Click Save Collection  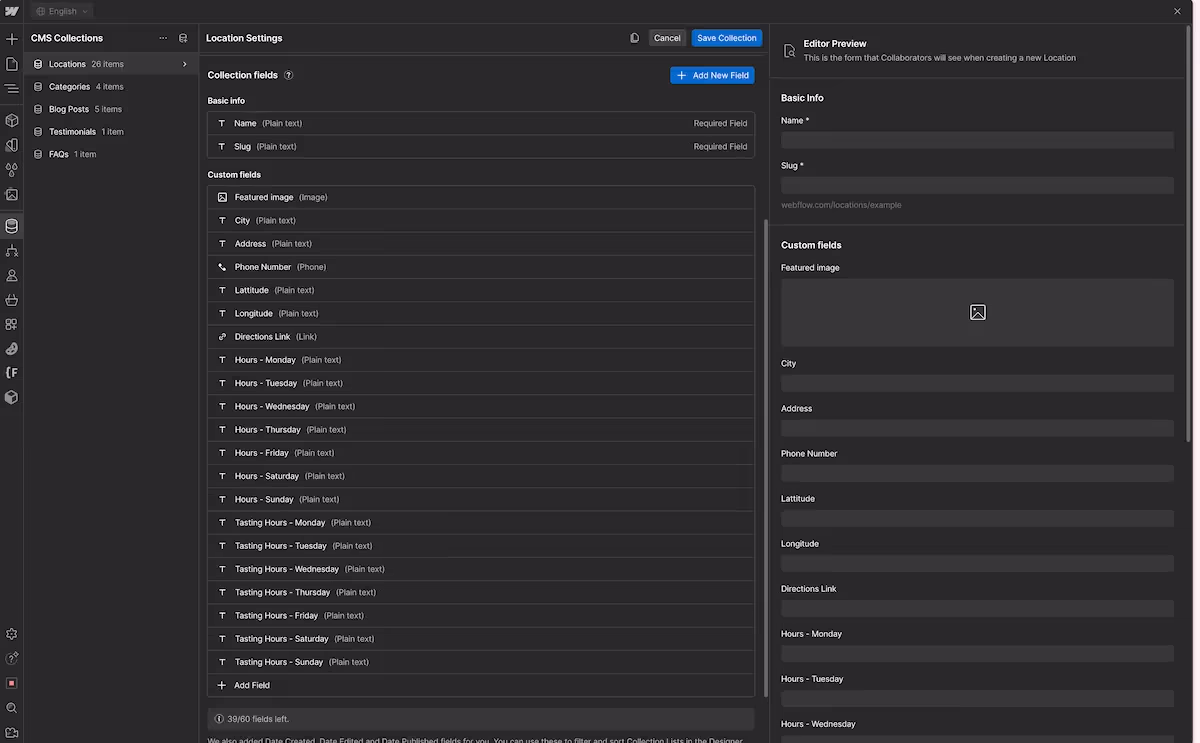(727, 38)
